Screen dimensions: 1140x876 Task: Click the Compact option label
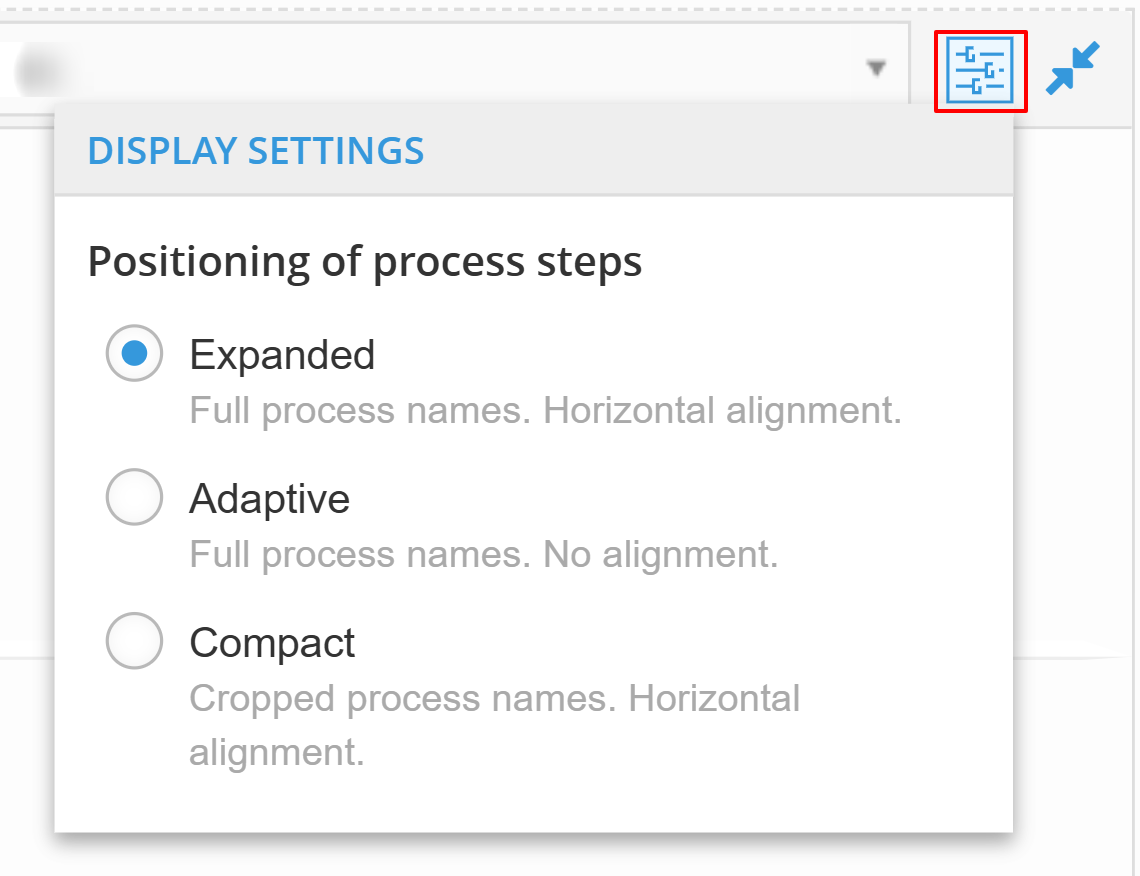pos(272,643)
